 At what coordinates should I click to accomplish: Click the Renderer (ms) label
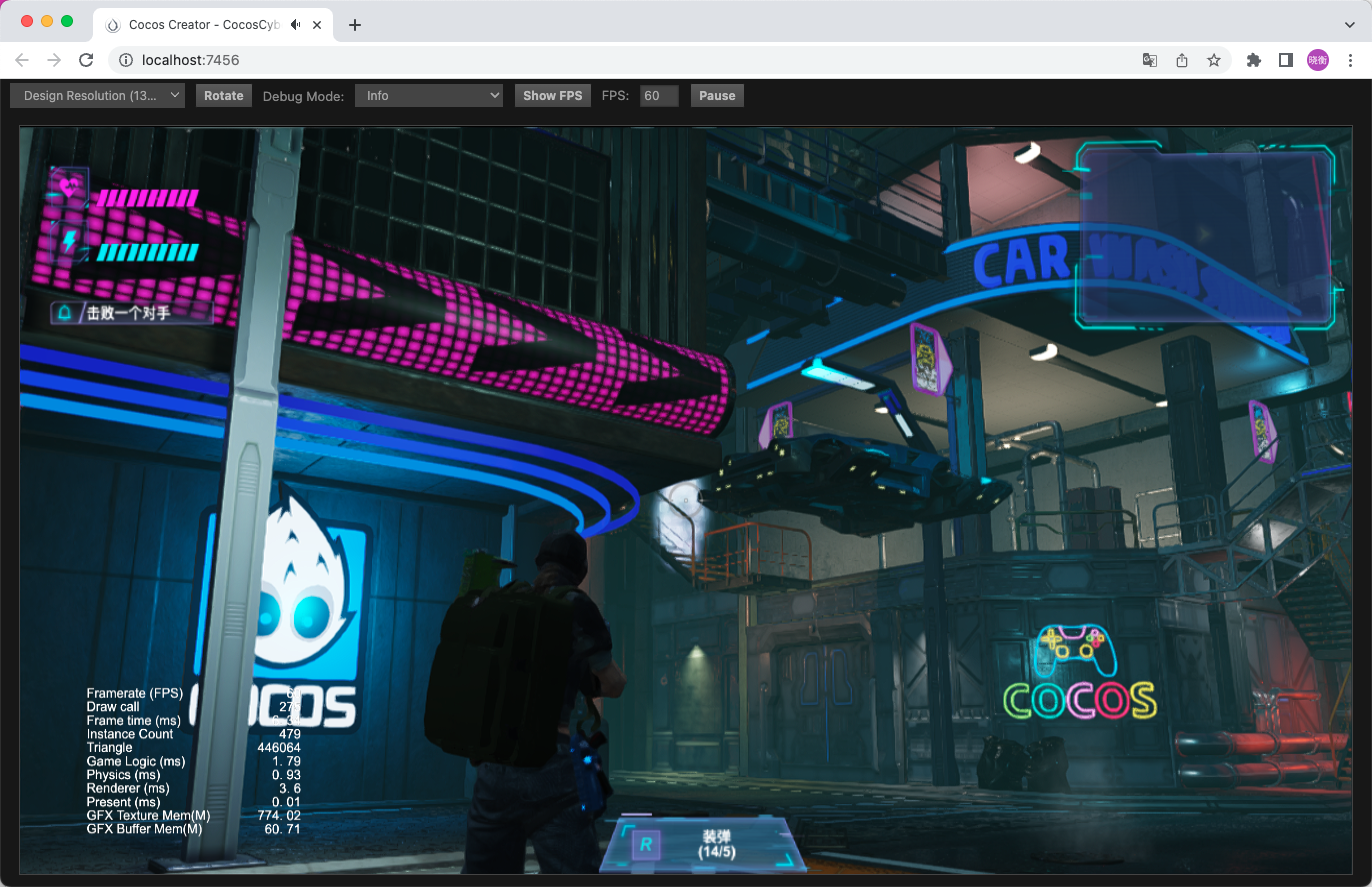coord(126,789)
